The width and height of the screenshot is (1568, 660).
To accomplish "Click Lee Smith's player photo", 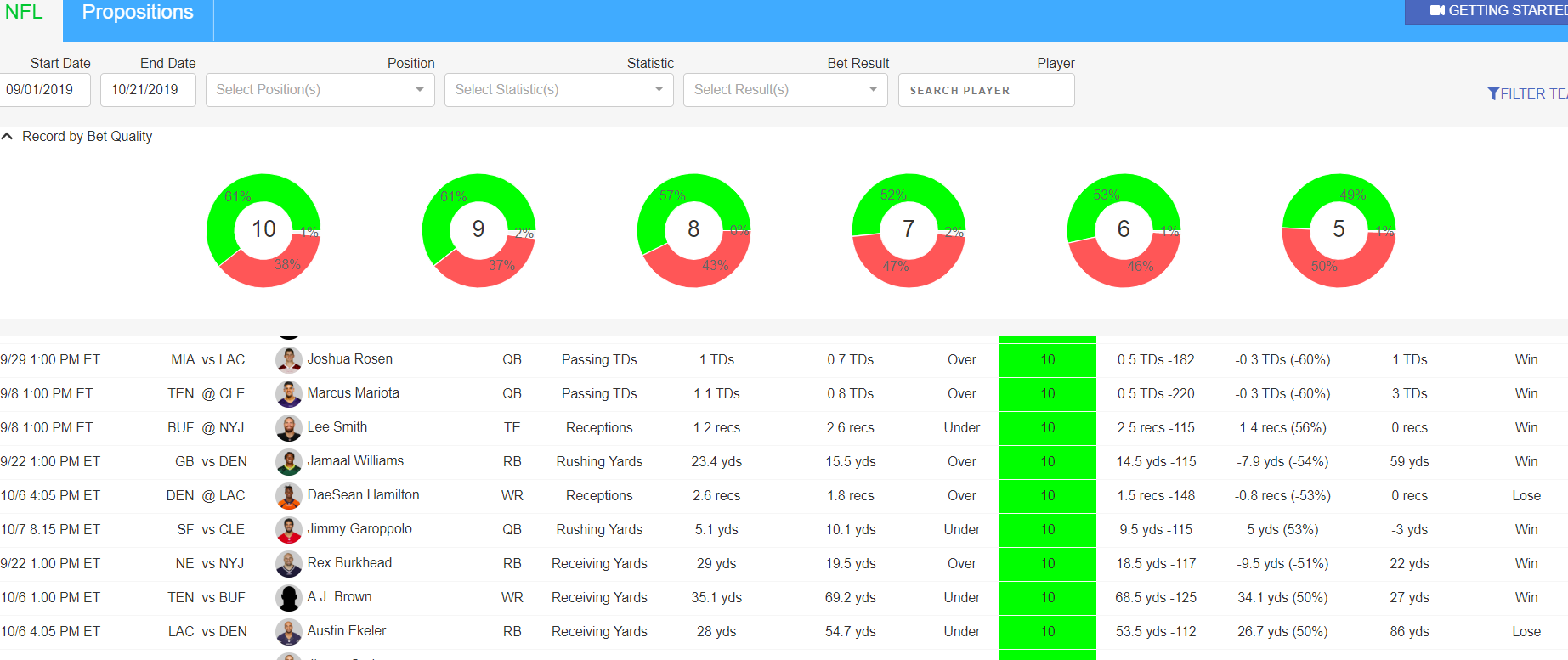I will (x=289, y=428).
